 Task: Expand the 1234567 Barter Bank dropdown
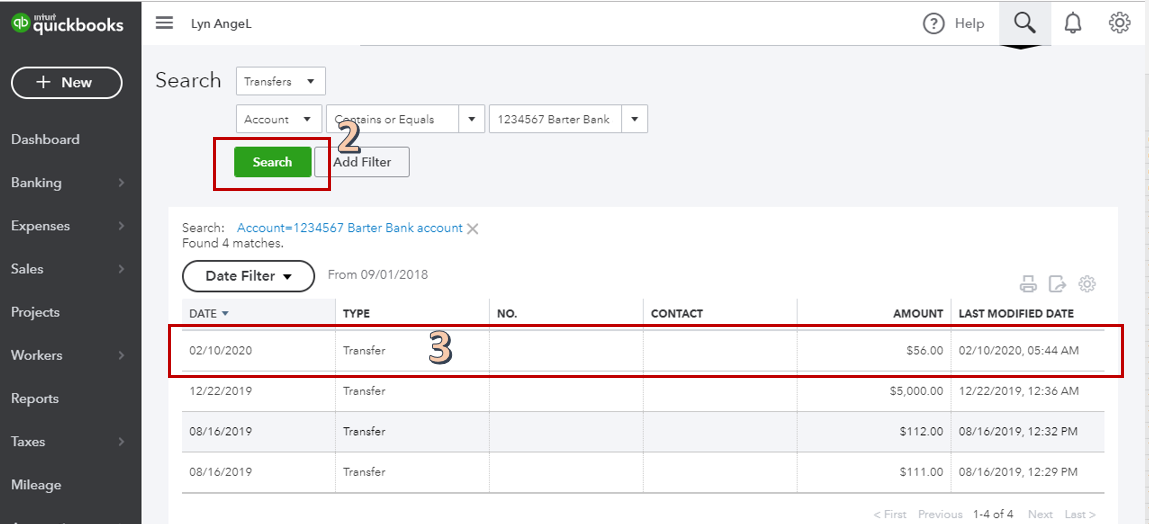[634, 119]
